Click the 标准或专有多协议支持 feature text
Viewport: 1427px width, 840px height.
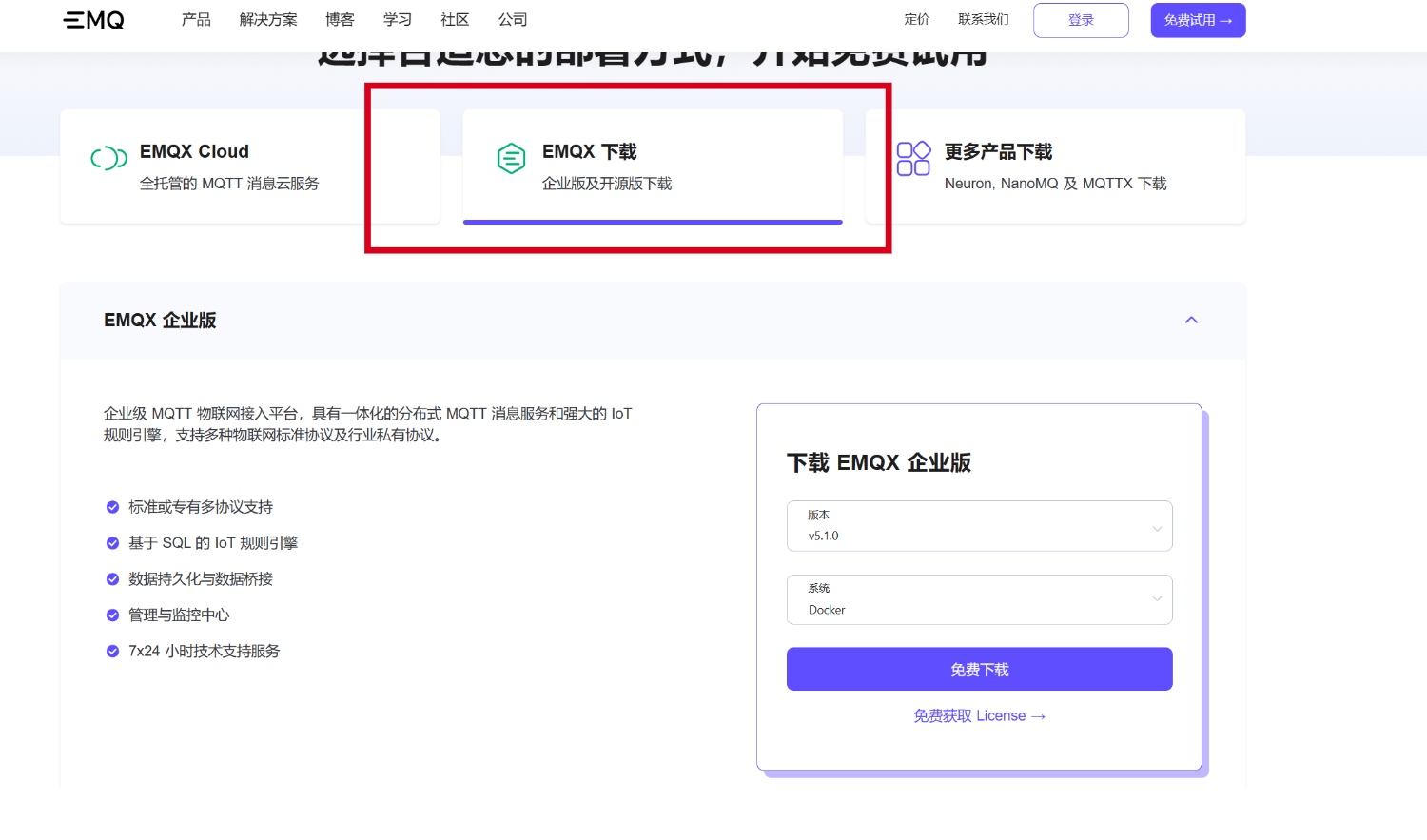click(x=201, y=507)
